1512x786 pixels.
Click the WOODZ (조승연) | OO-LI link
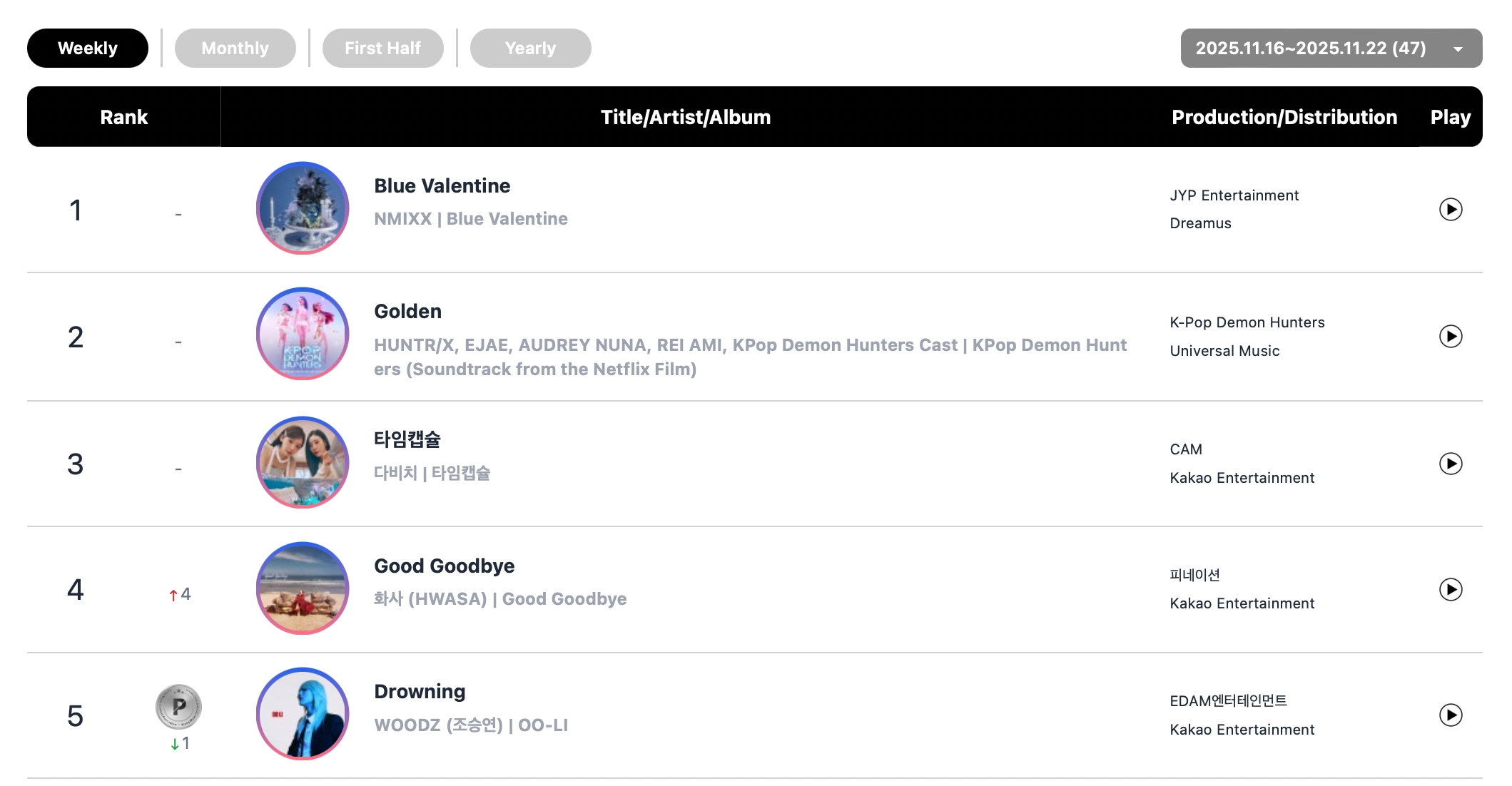click(x=470, y=725)
